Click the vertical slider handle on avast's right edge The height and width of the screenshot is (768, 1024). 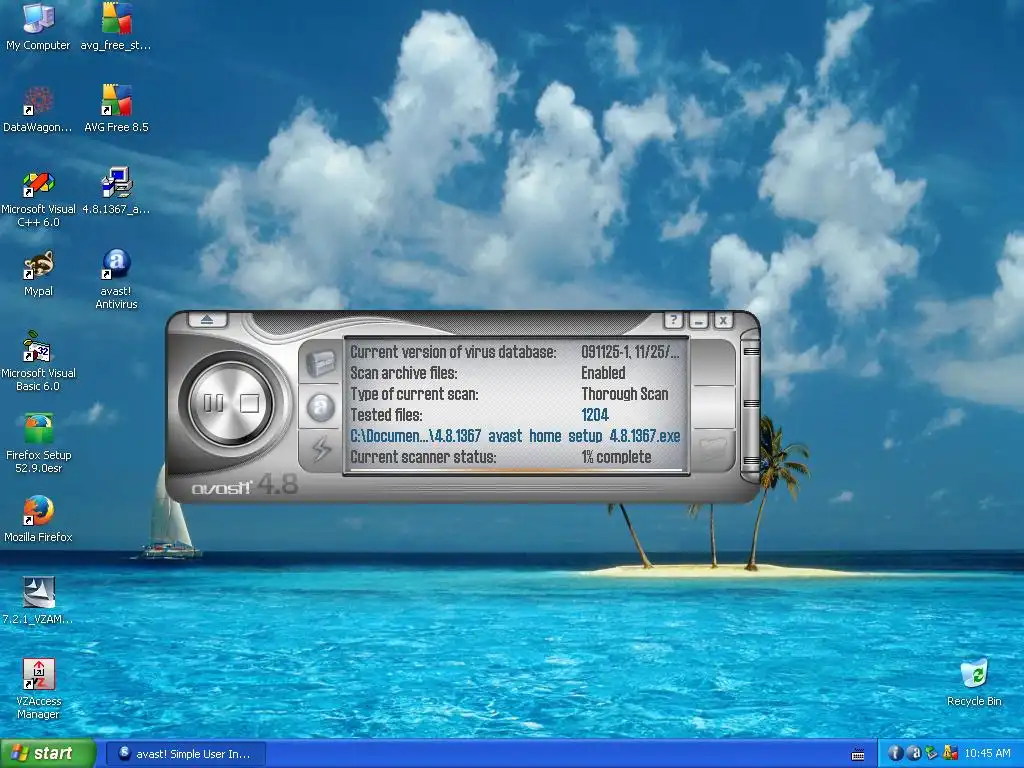coord(751,405)
